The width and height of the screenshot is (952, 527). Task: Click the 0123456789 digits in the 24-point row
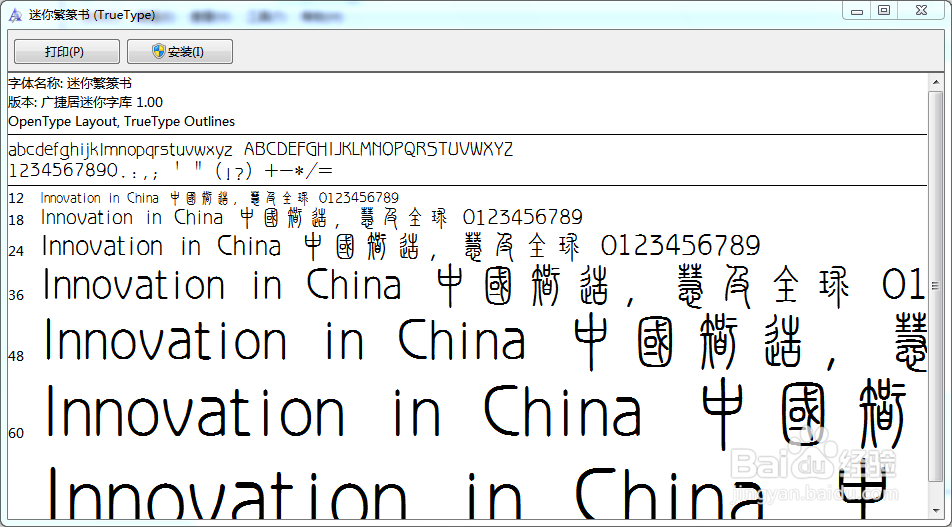point(681,246)
